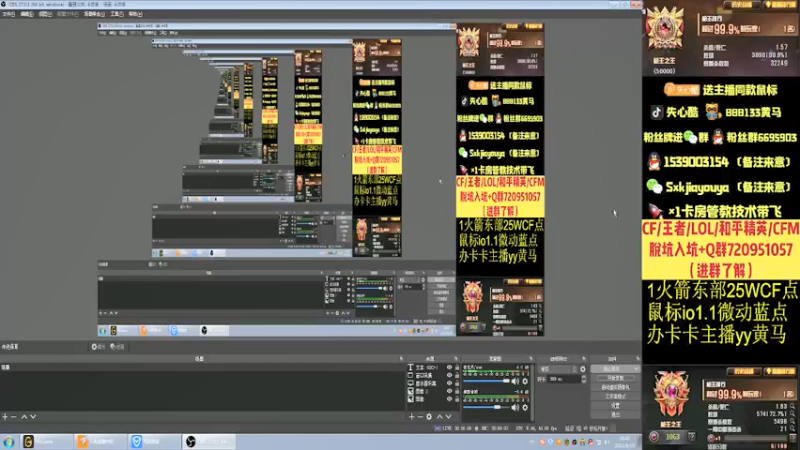Screen dimensions: 800x450
Task: Move scene up with arrow icon
Action: [23, 416]
